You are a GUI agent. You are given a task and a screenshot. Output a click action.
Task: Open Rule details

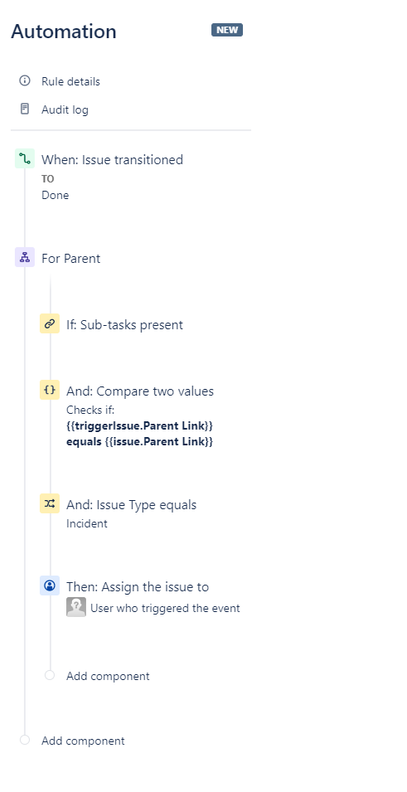pos(71,81)
